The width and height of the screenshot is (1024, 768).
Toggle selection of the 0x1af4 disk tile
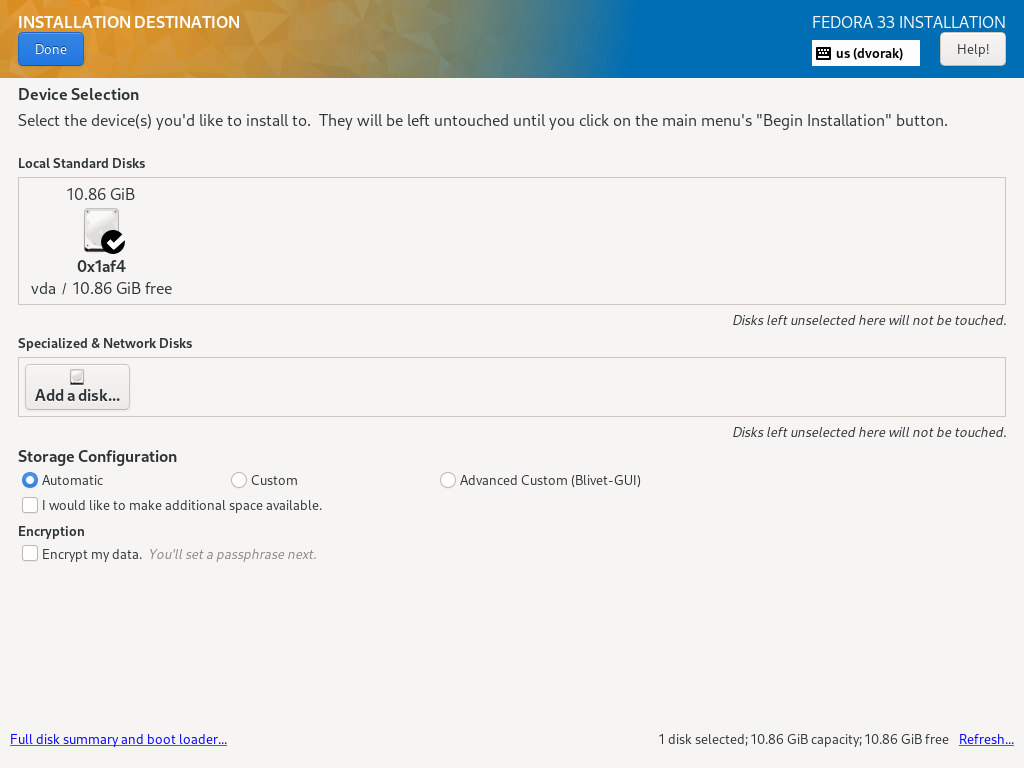[100, 240]
